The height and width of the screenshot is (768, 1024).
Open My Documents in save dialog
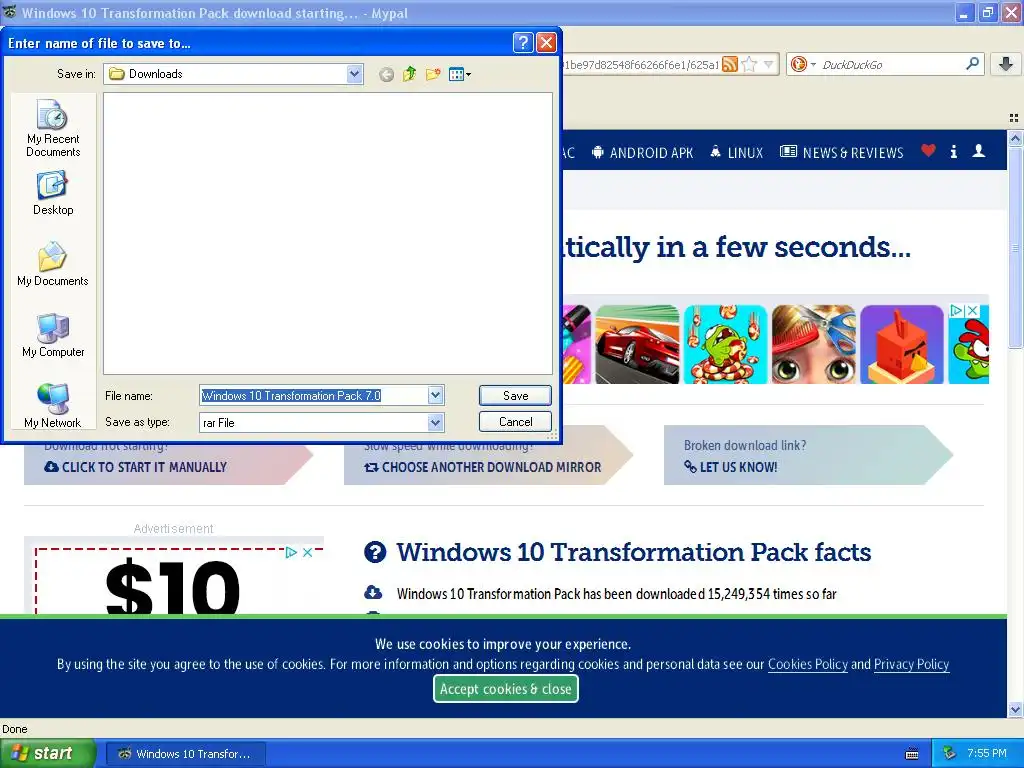point(53,264)
